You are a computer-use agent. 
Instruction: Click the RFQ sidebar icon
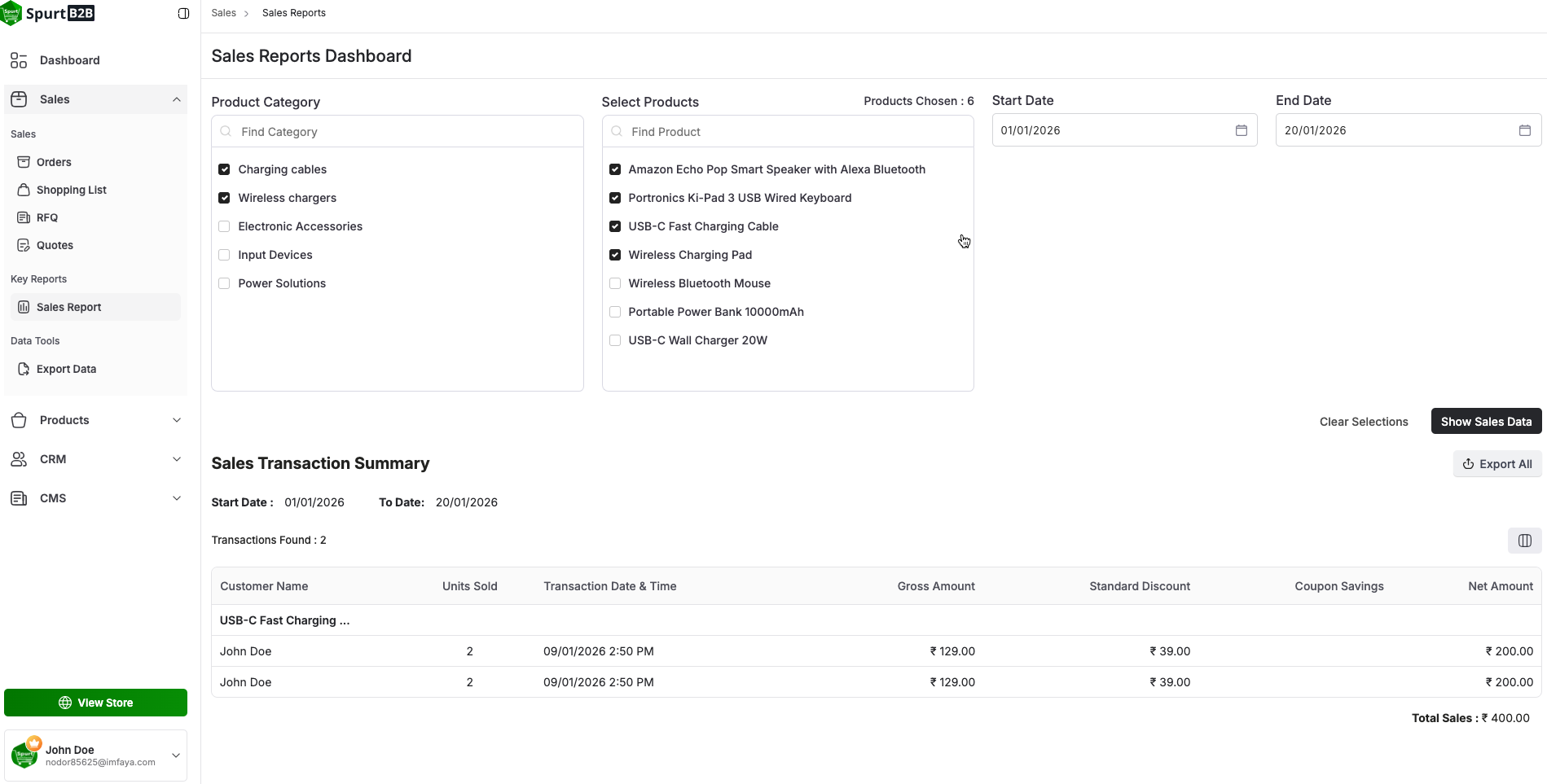click(24, 217)
